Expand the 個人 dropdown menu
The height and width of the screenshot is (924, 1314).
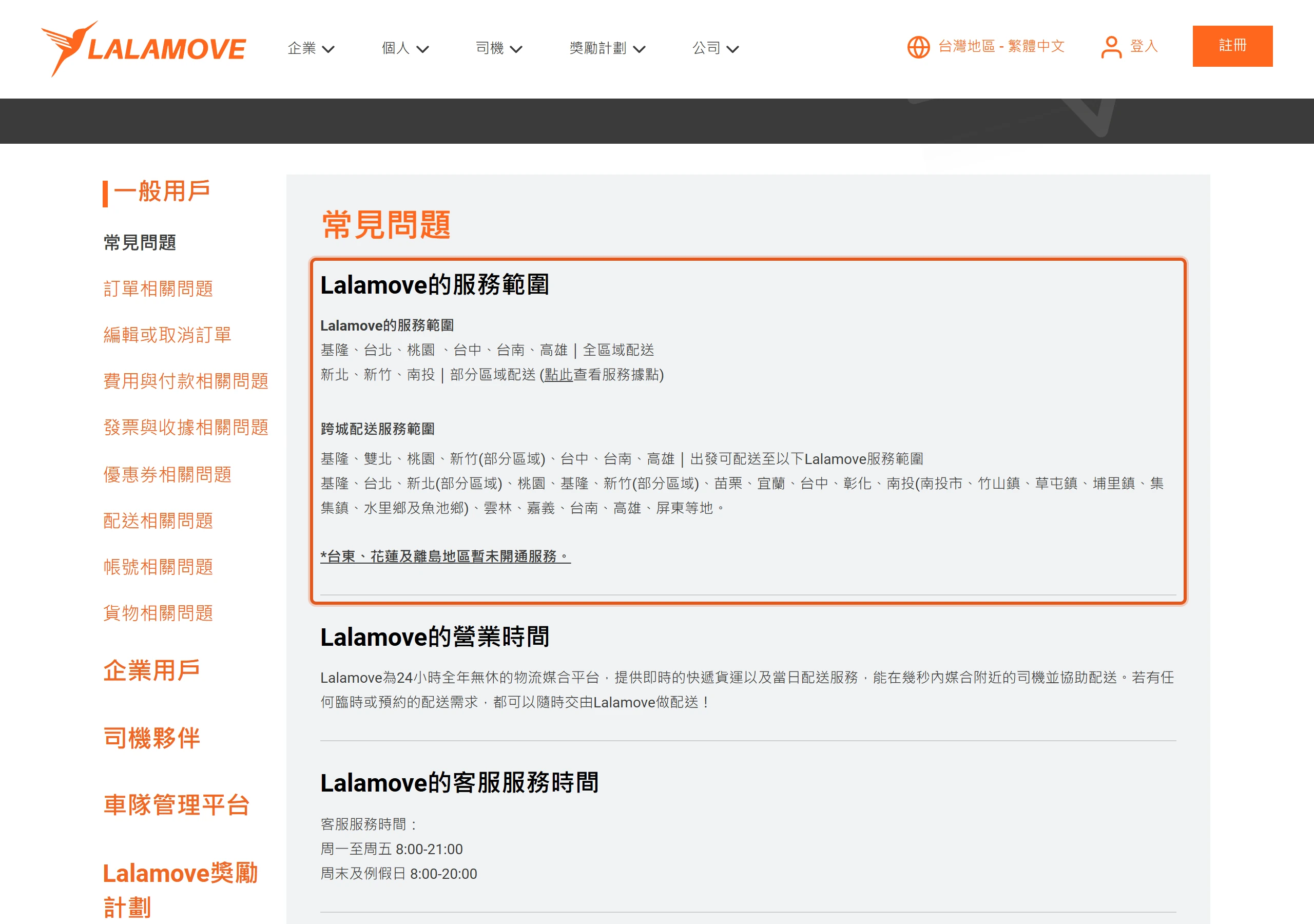point(405,48)
